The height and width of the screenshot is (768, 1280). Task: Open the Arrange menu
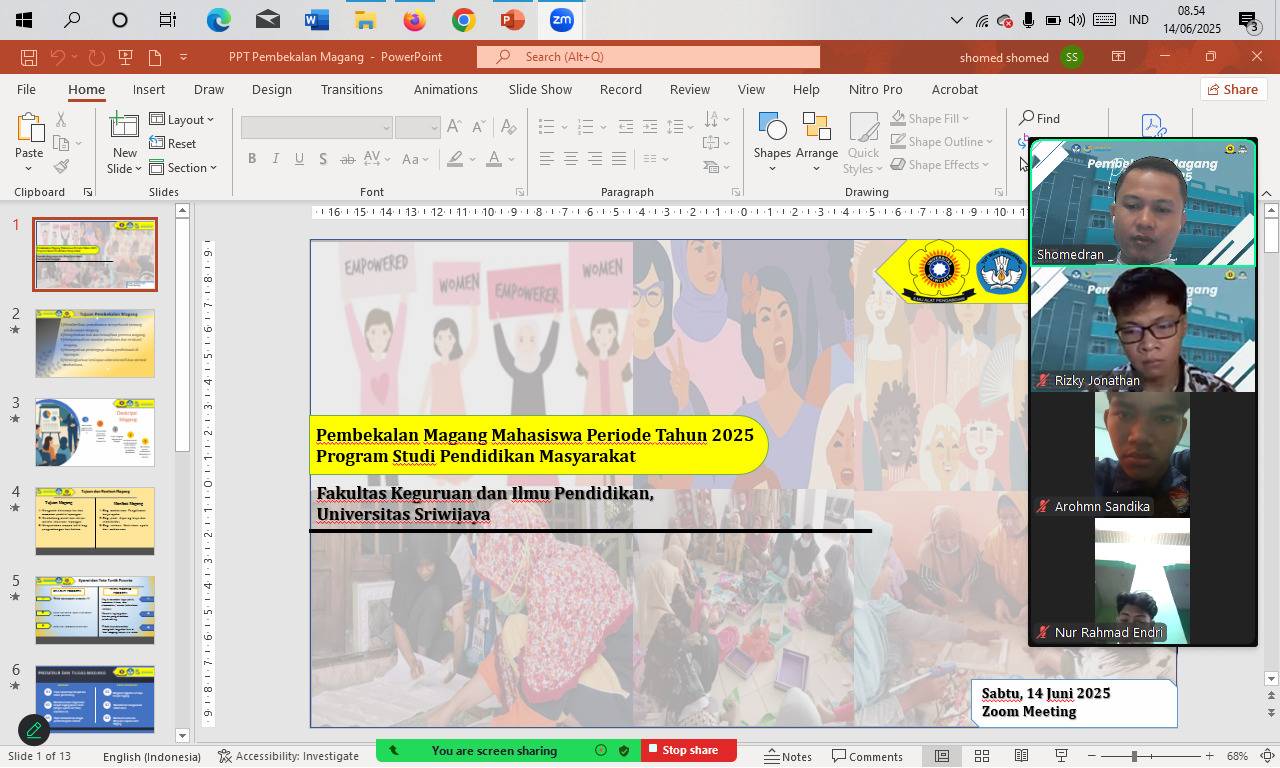pos(817,142)
